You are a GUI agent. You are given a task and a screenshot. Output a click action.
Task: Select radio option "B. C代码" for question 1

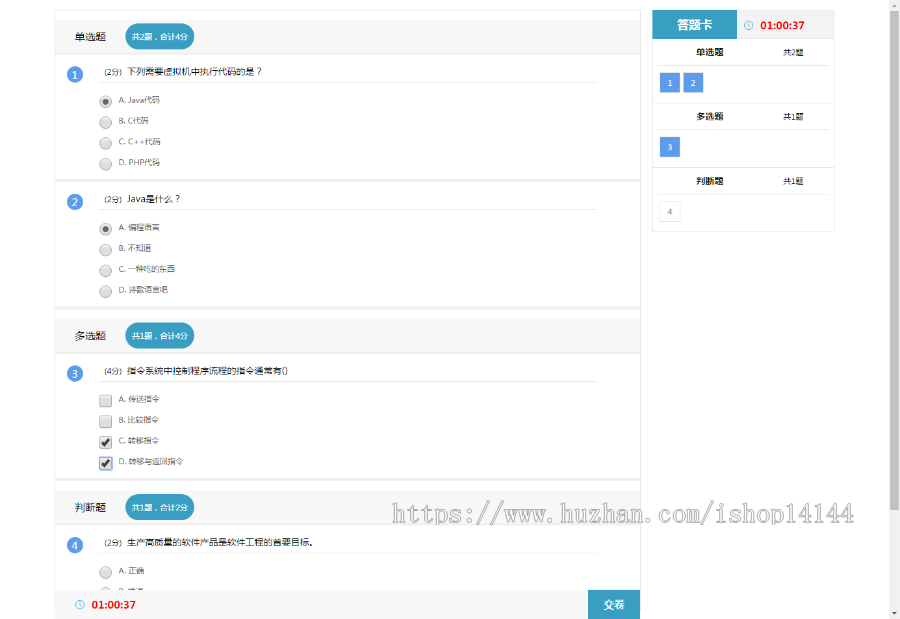coord(105,122)
